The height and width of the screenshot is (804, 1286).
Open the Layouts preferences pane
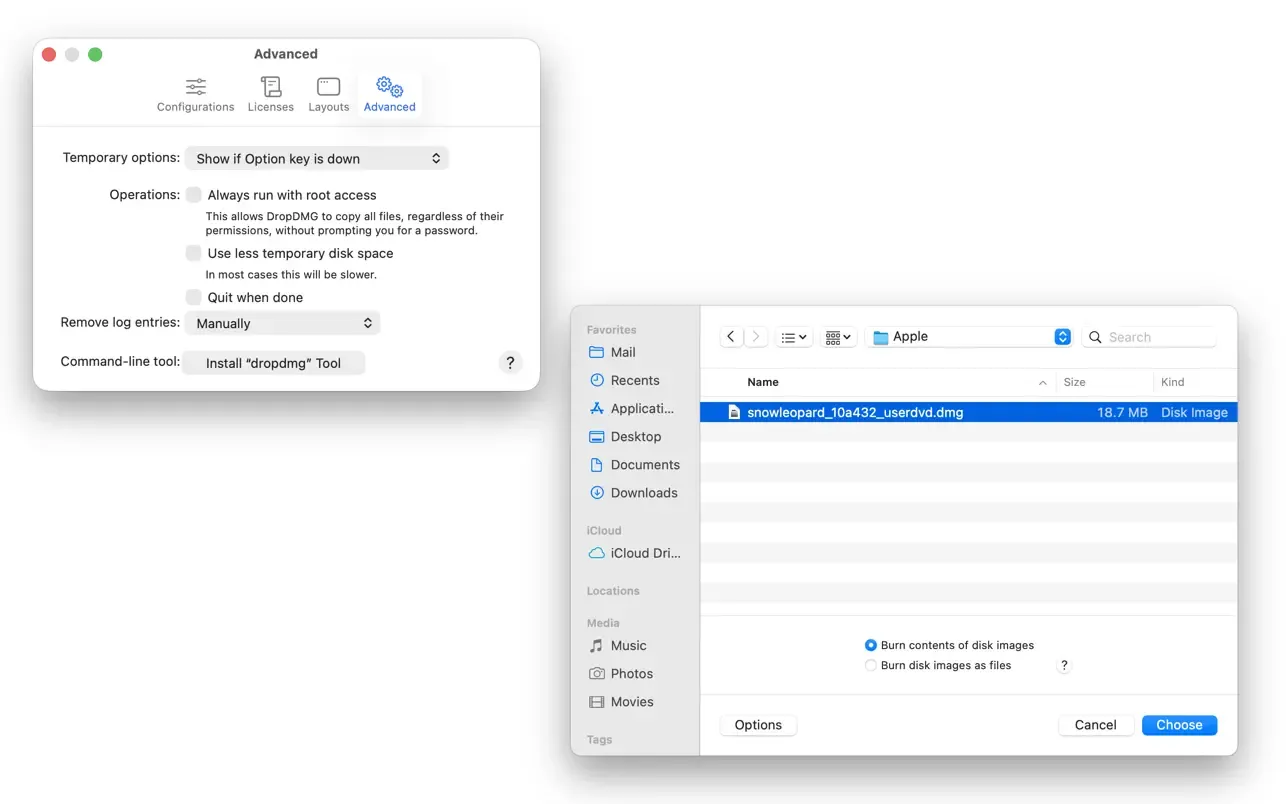coord(328,95)
